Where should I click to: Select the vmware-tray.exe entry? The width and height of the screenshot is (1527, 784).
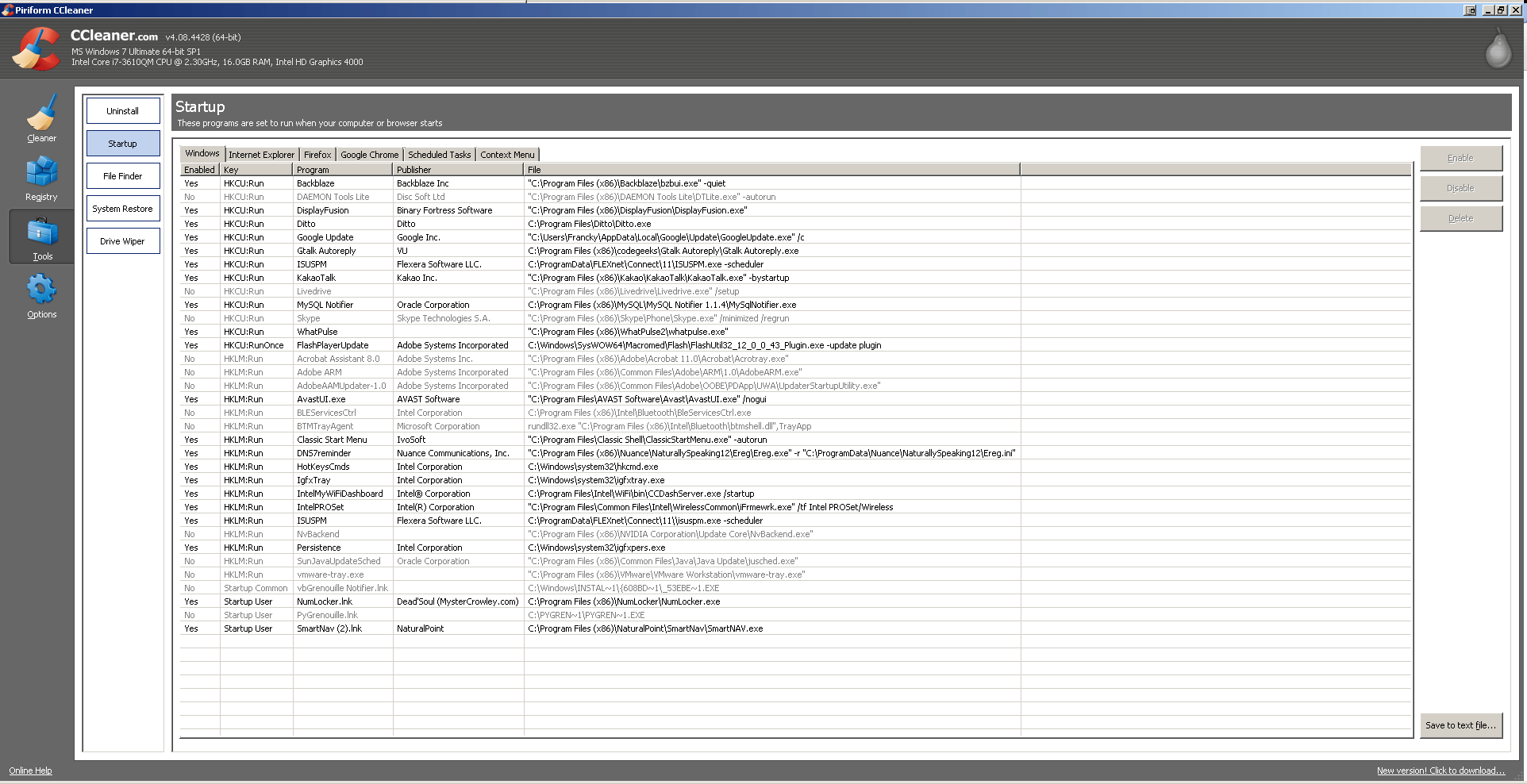coord(795,575)
